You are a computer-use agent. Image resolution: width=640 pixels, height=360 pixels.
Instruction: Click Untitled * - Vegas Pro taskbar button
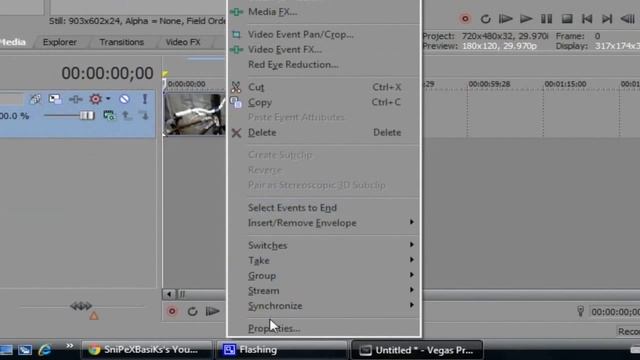417,350
